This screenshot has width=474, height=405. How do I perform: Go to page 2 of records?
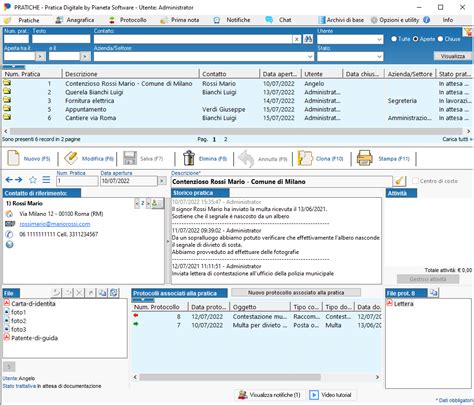pos(226,139)
